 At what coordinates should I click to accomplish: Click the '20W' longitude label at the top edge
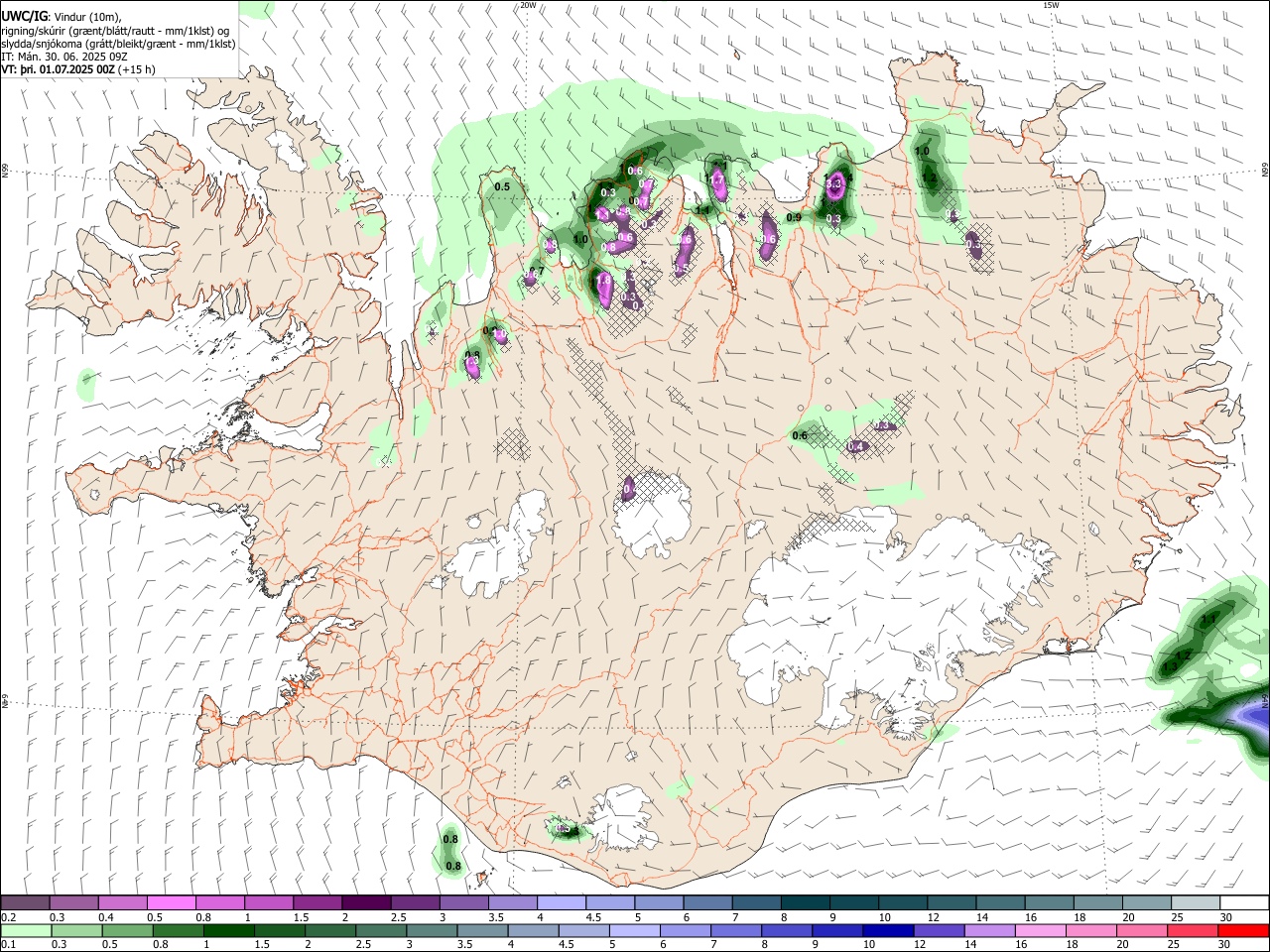point(528,5)
